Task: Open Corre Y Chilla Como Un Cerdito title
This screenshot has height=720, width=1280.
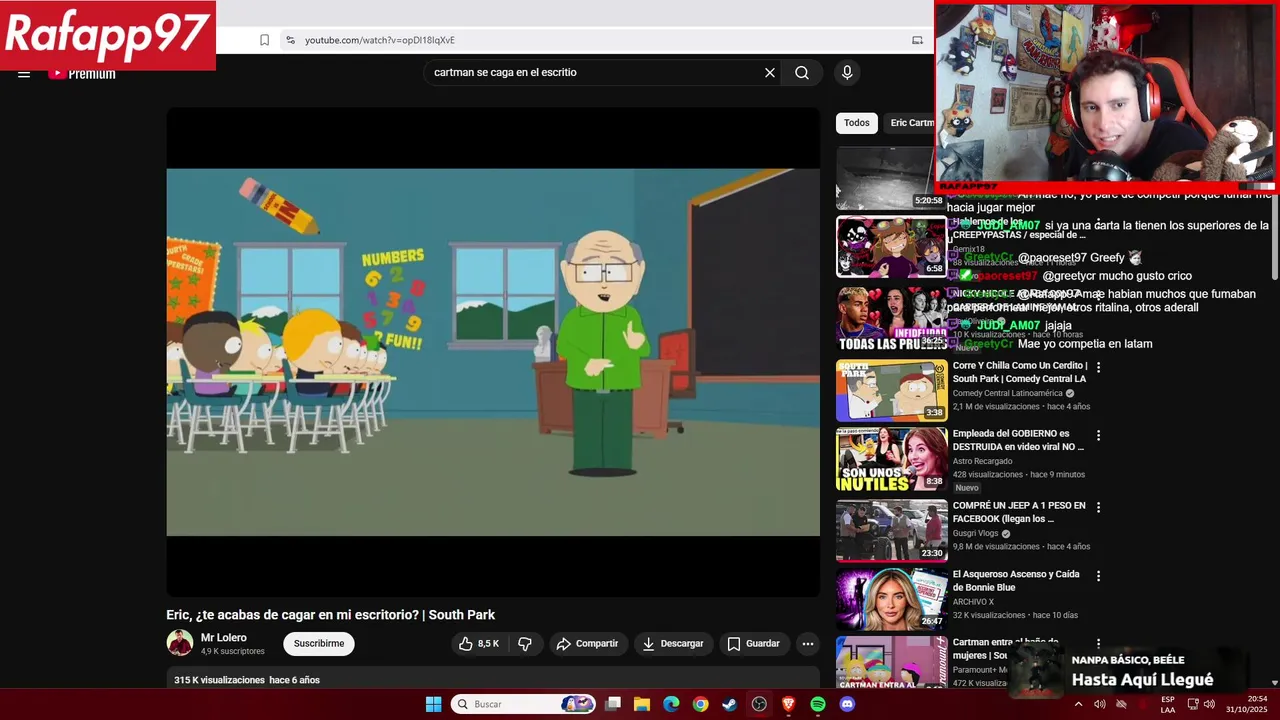Action: tap(1019, 372)
